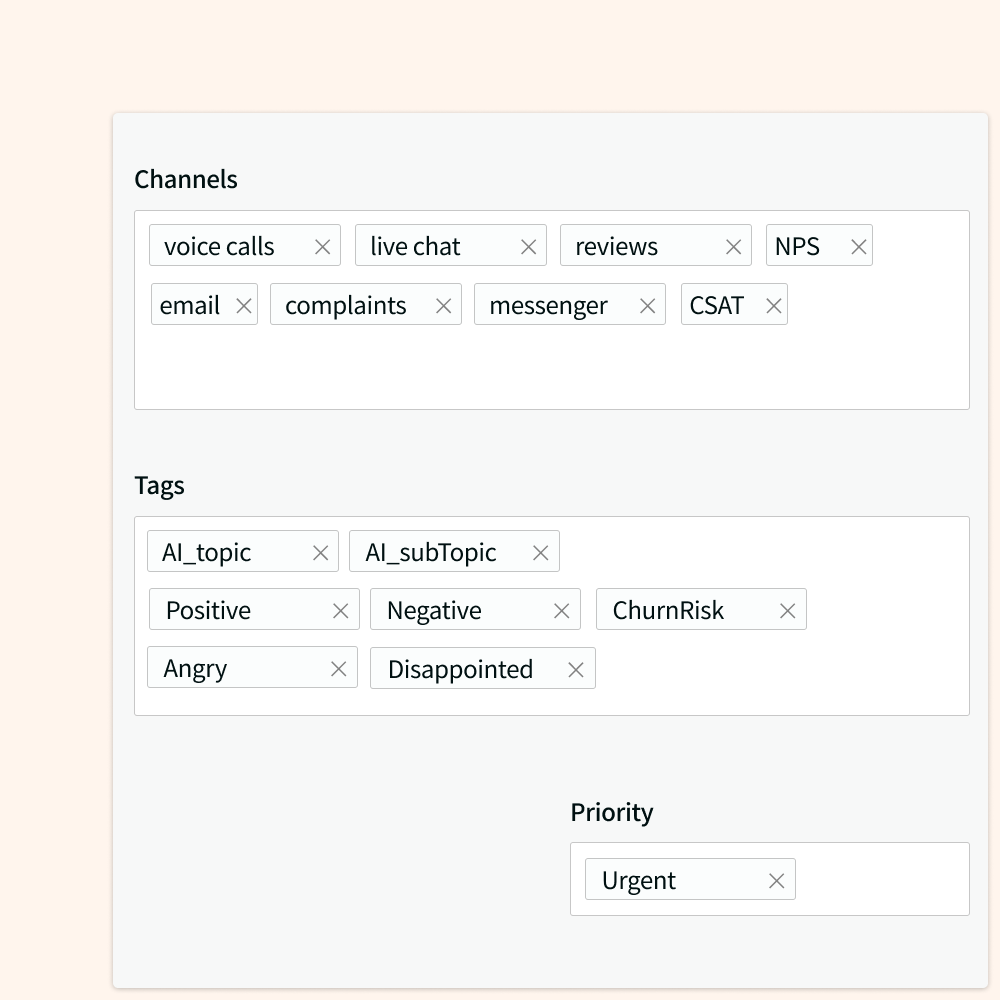
Task: Remove the ChurnRisk tag
Action: click(x=787, y=609)
